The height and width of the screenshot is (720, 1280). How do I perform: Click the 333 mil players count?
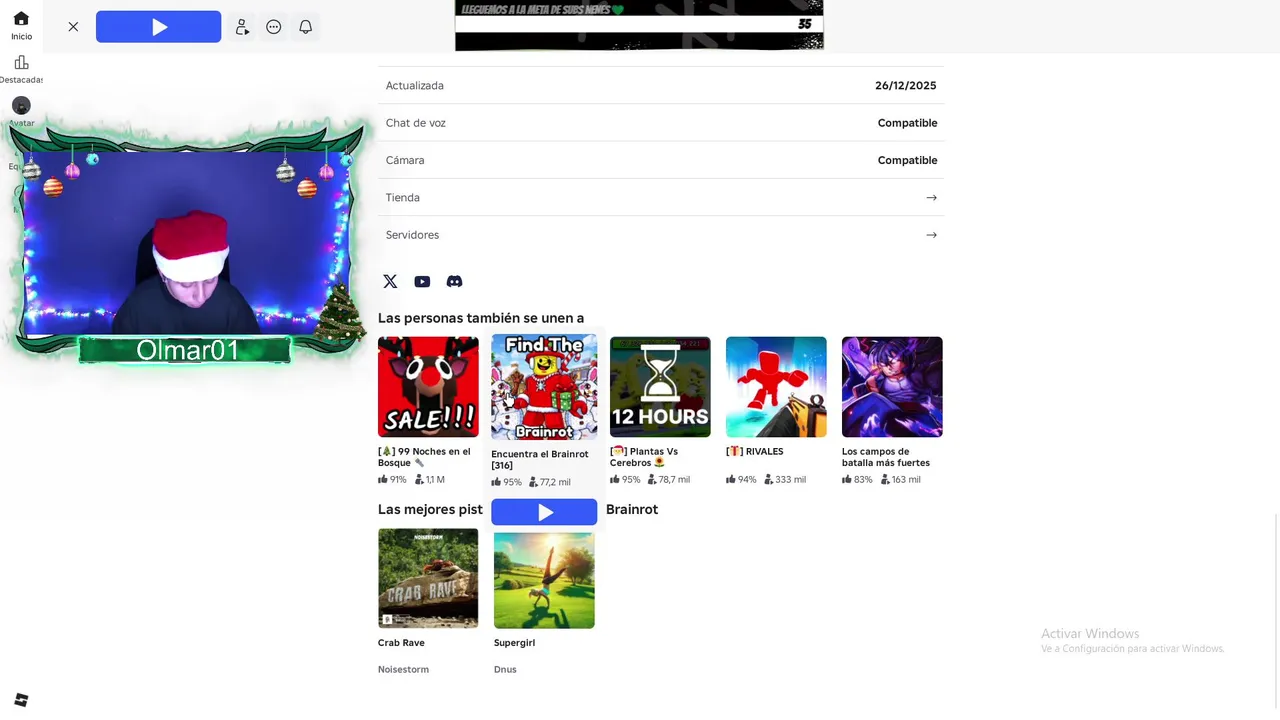(785, 480)
